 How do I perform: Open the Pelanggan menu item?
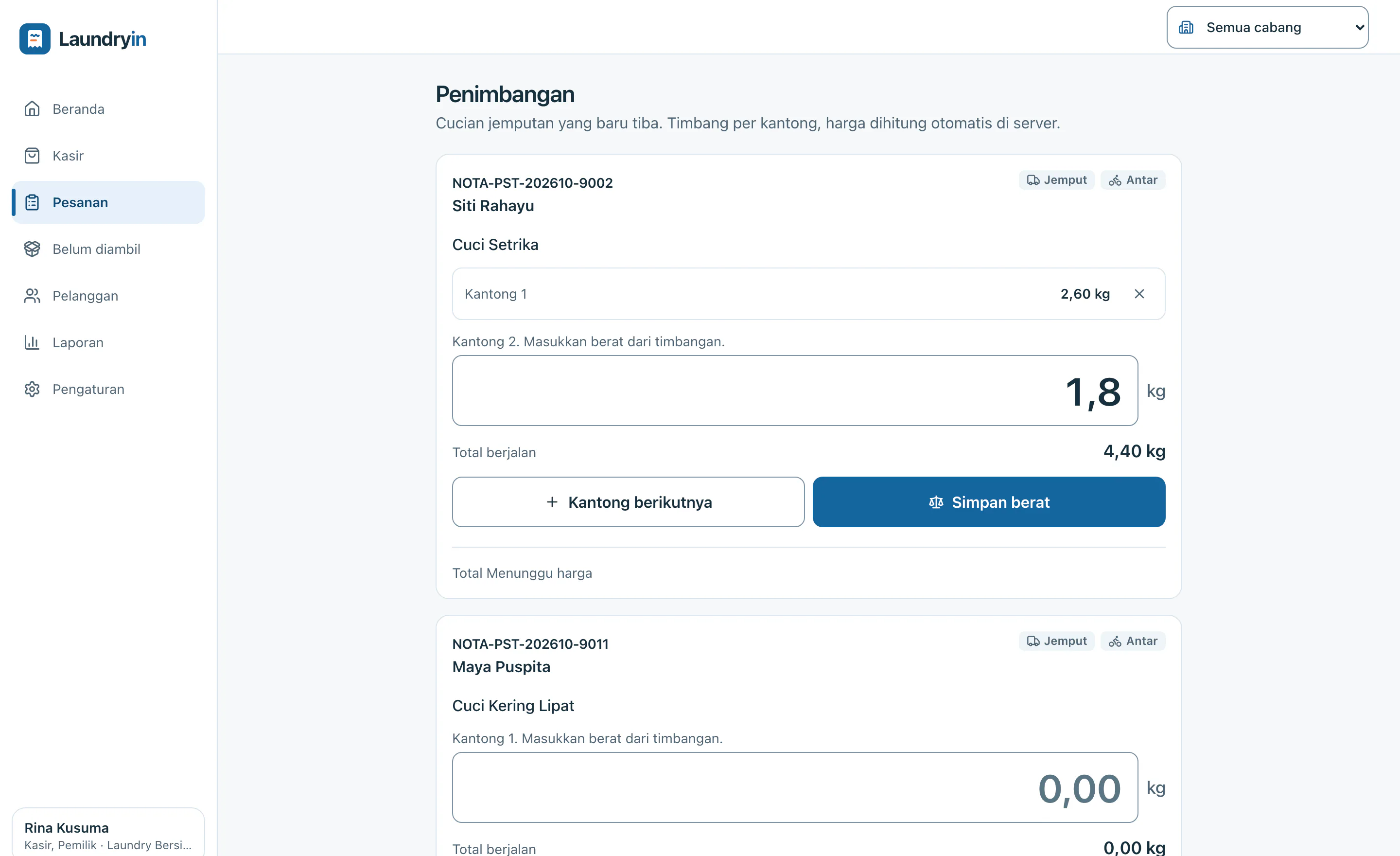(x=108, y=296)
